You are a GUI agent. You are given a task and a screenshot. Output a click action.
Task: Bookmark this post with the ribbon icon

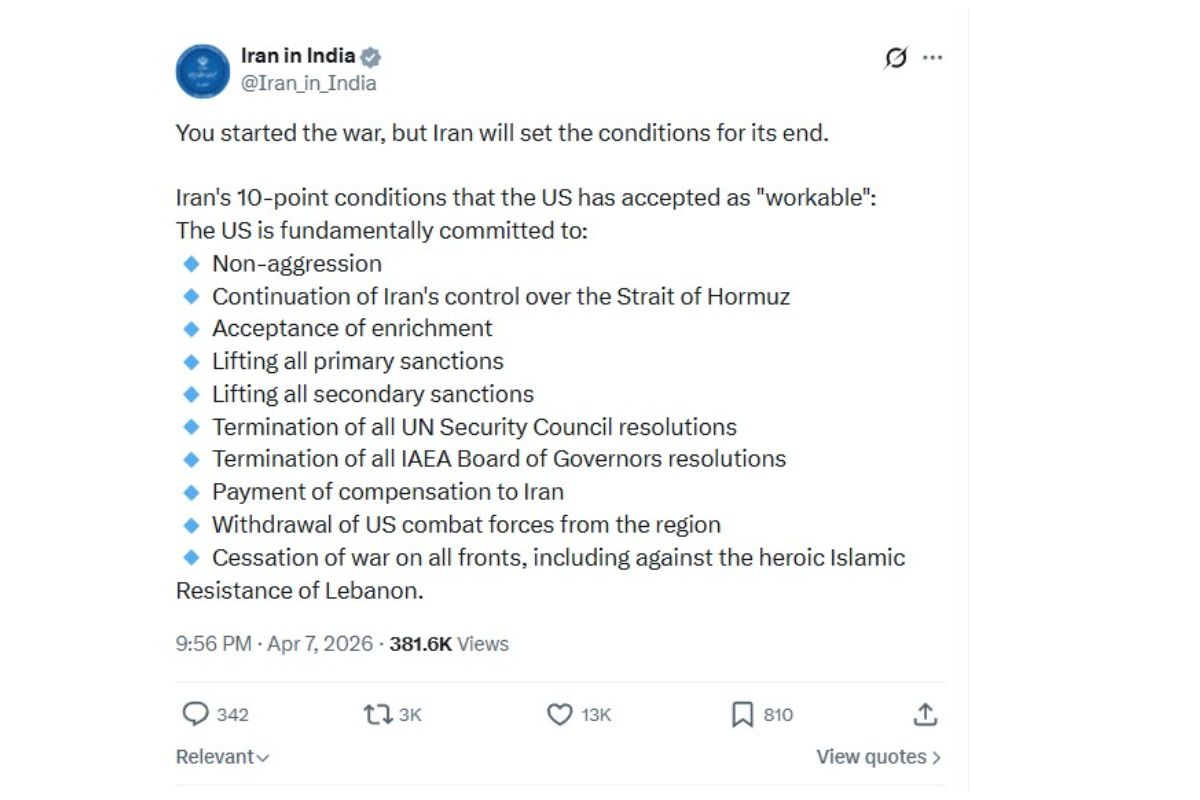tap(742, 714)
